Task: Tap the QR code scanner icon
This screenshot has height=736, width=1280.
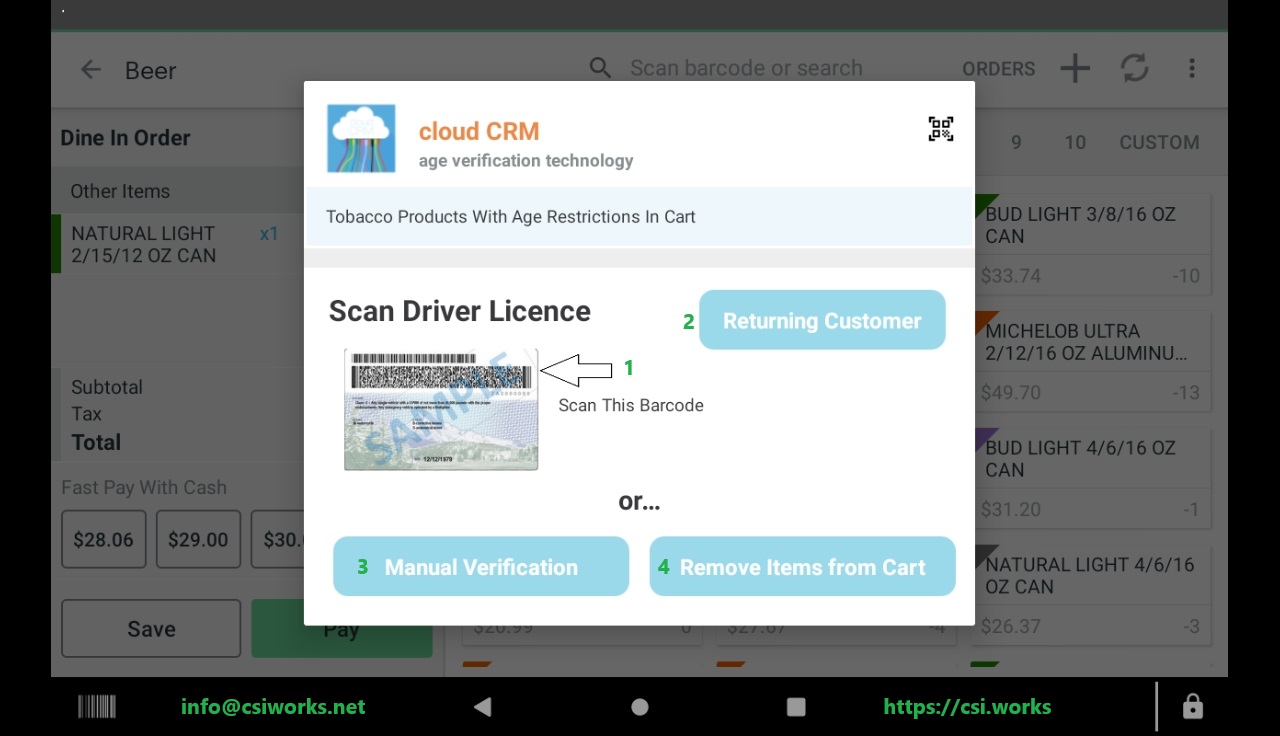Action: click(x=940, y=129)
